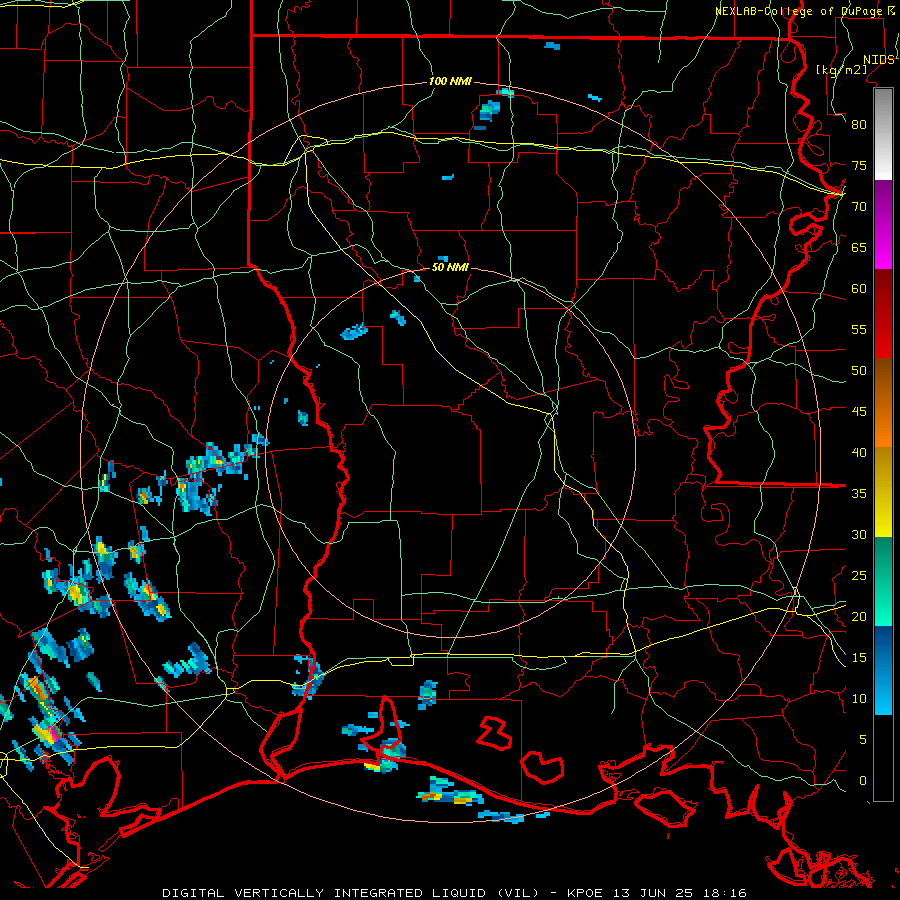Image resolution: width=900 pixels, height=900 pixels.
Task: Click the 25 value on the scale
Action: point(859,576)
